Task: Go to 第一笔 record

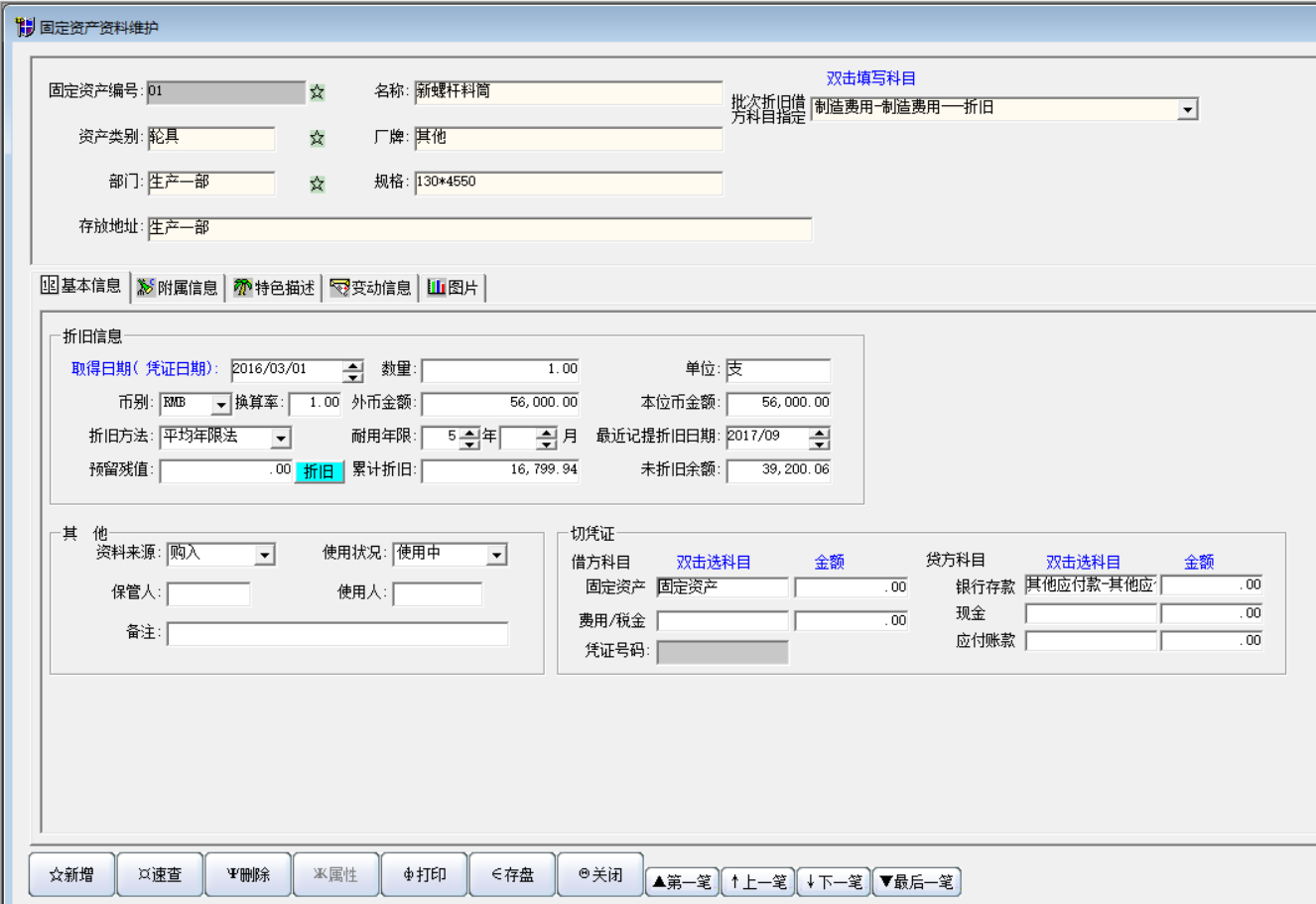Action: tap(682, 881)
